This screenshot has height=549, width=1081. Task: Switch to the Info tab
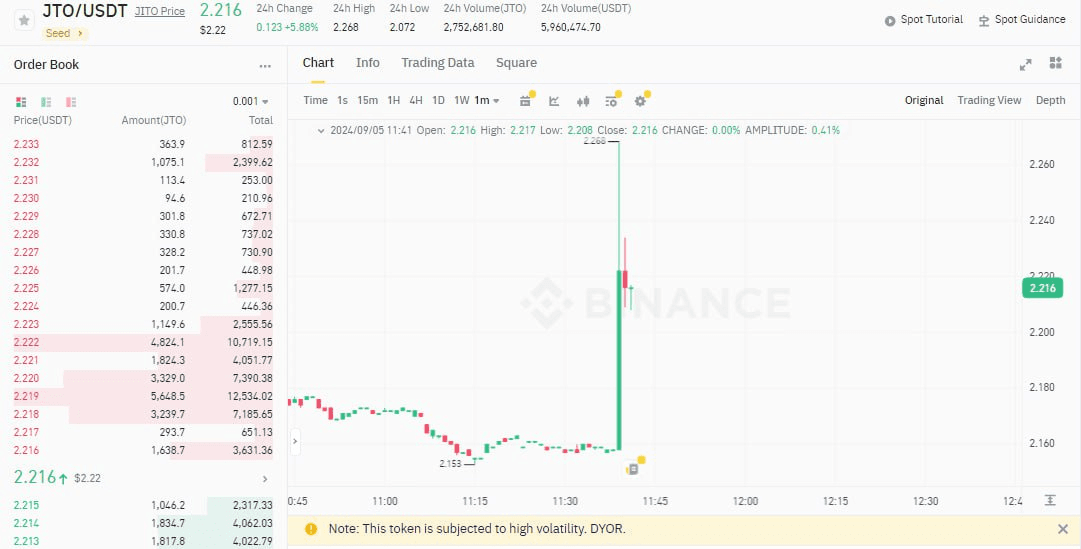(x=367, y=63)
